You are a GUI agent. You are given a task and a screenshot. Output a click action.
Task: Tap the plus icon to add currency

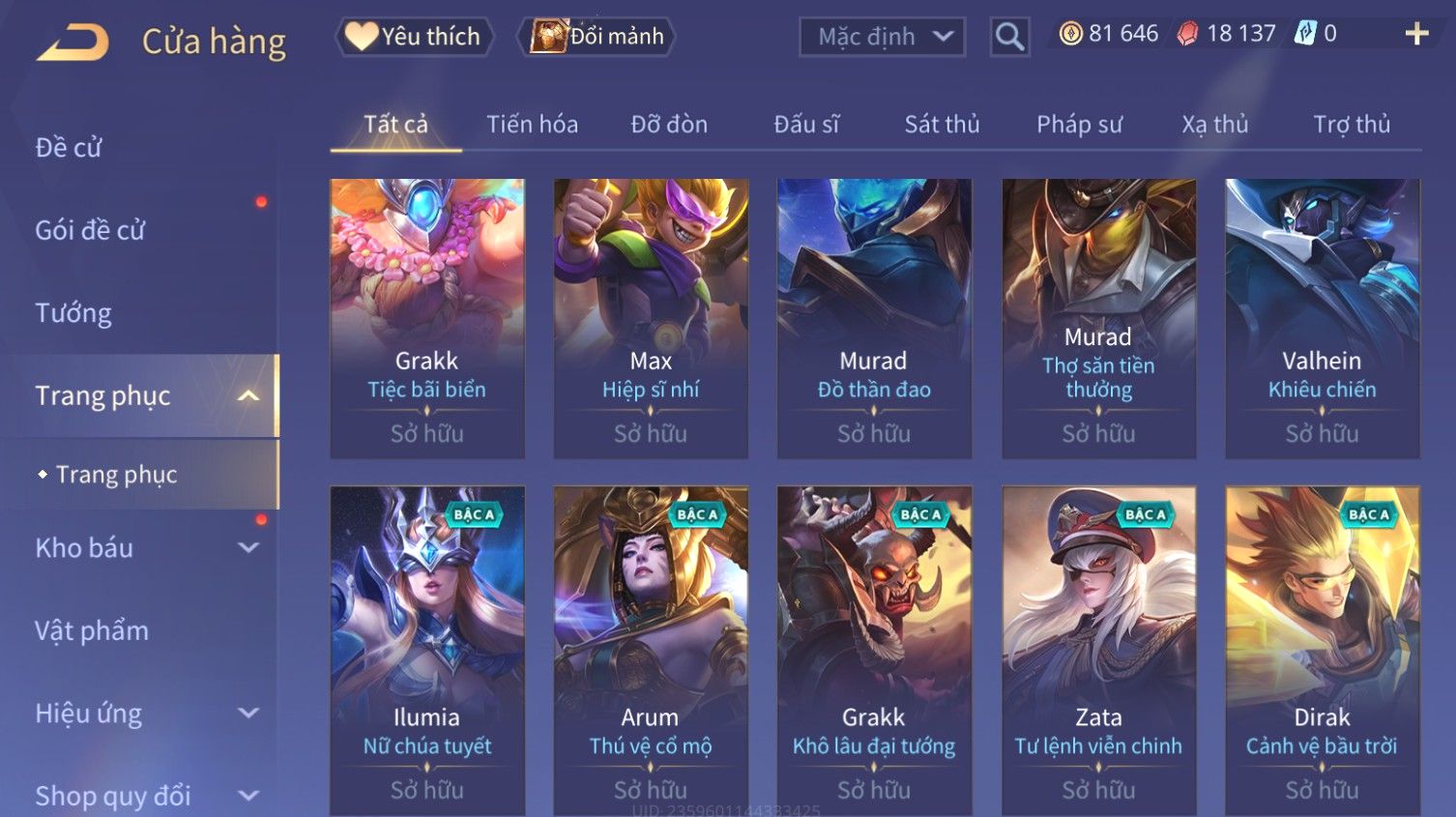click(1416, 34)
